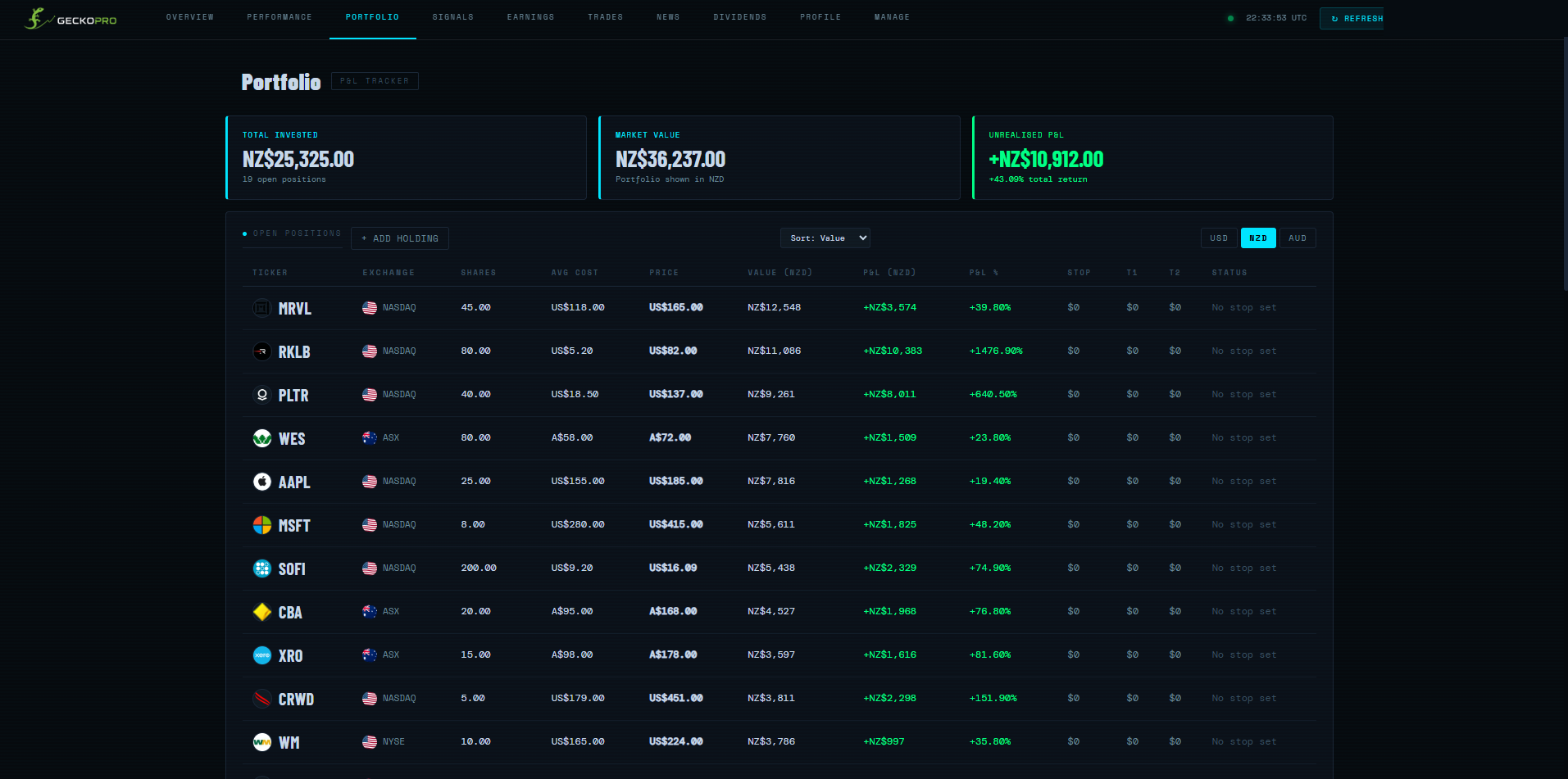Click the Status column header
Viewport: 1568px width, 779px height.
[1229, 273]
